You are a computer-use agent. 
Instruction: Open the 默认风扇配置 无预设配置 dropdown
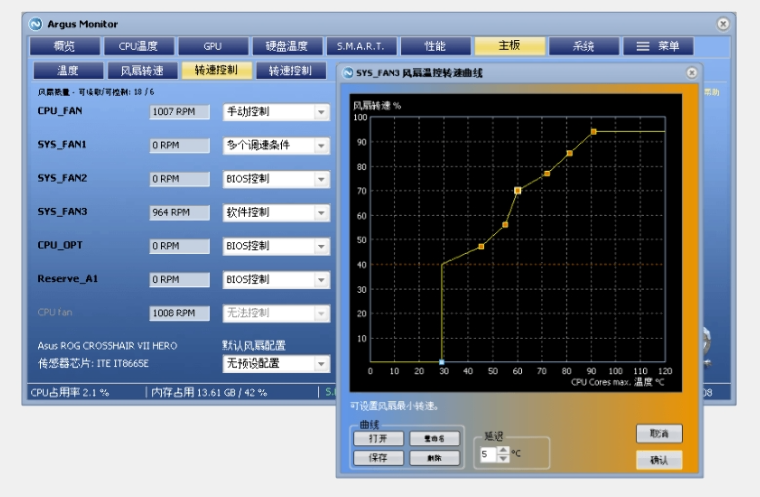276,364
